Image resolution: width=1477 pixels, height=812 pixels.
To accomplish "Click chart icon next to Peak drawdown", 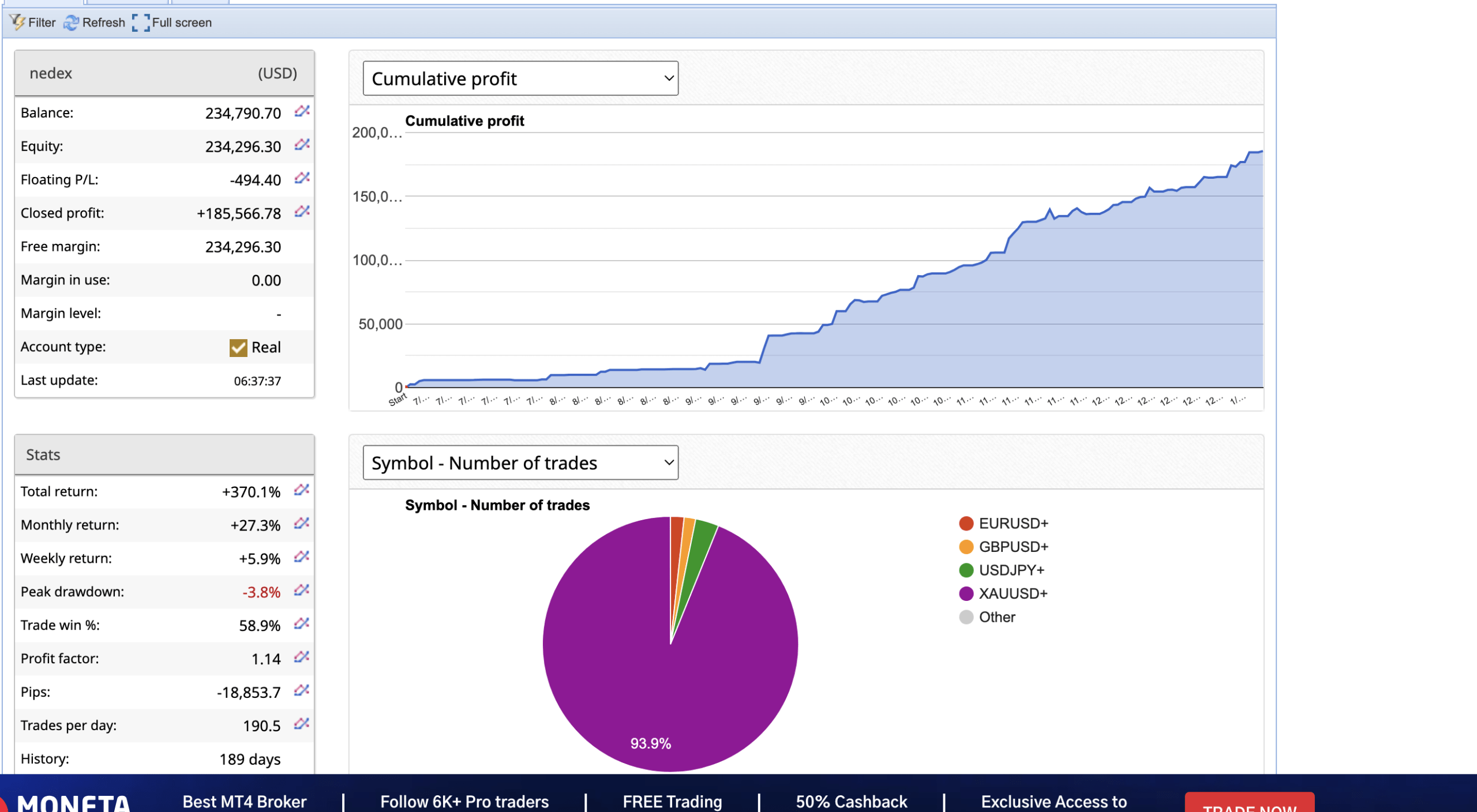I will (301, 590).
